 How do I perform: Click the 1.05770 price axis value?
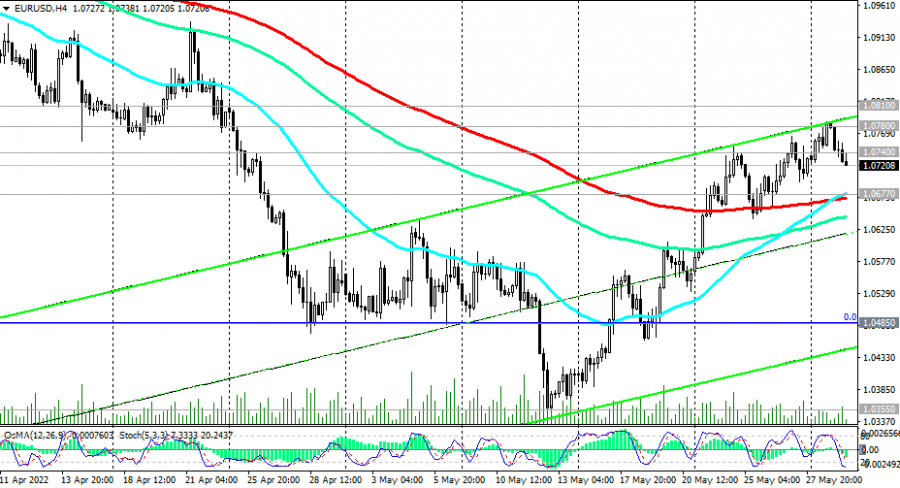tap(879, 262)
